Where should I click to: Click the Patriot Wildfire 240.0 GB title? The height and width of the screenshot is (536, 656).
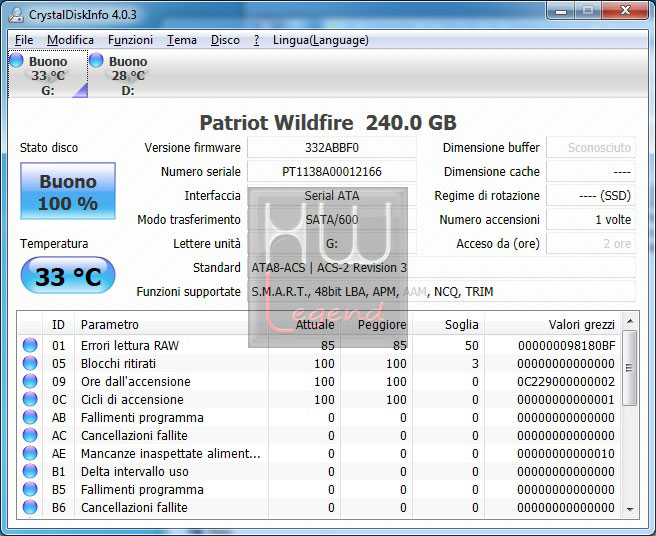(x=328, y=123)
